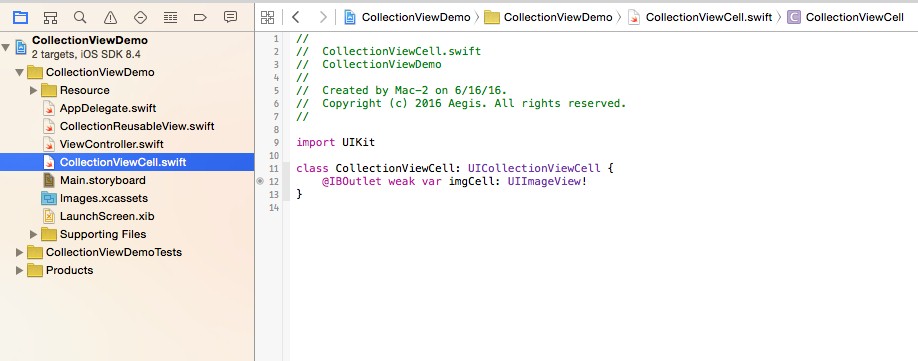Click the asset catalog icon beside Images.xcassets

(49, 198)
